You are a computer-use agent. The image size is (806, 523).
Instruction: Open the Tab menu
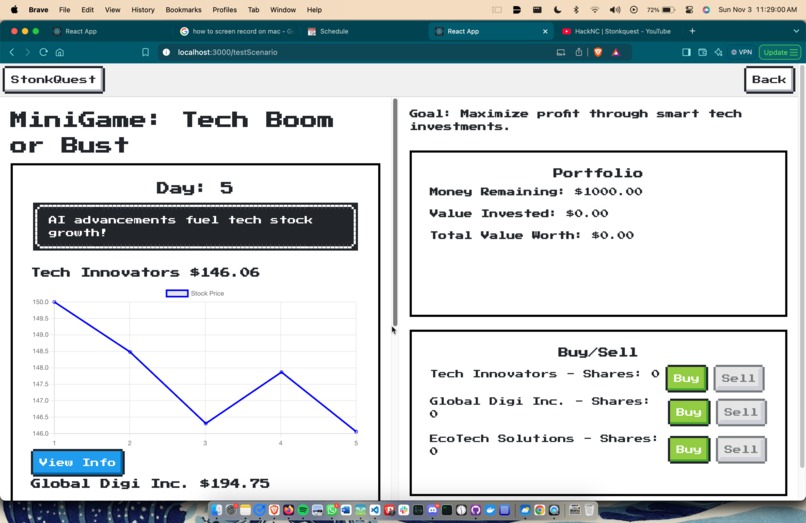pyautogui.click(x=253, y=10)
